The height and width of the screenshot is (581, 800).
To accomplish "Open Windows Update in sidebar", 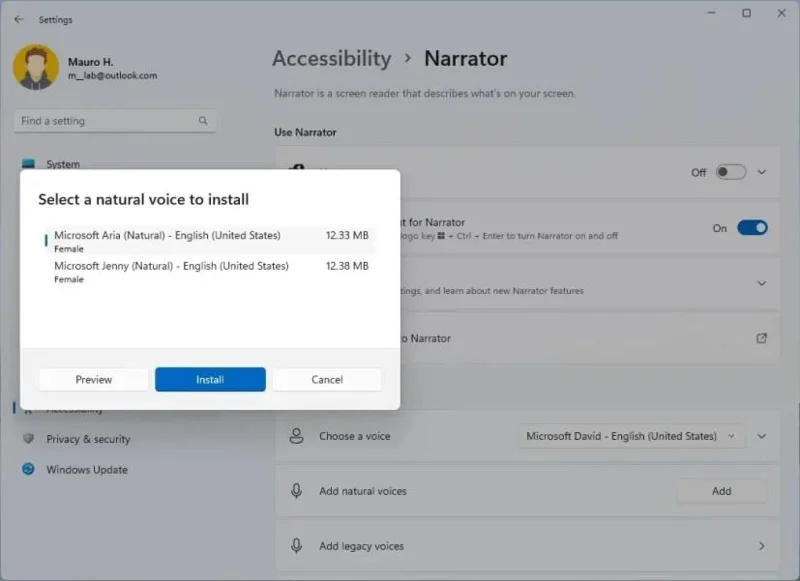I will tap(87, 469).
